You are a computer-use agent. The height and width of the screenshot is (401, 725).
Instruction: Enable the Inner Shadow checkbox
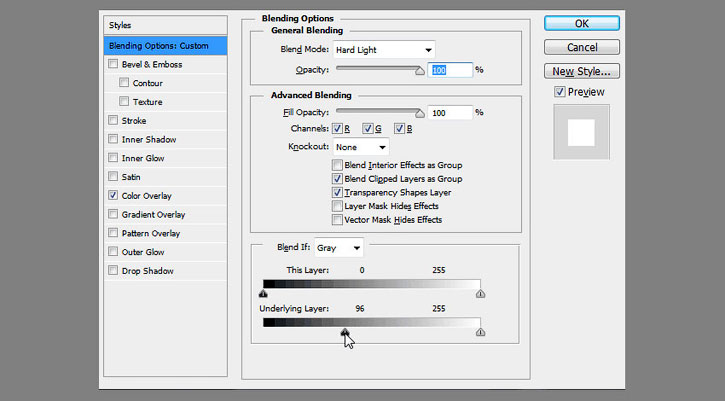pyautogui.click(x=113, y=139)
